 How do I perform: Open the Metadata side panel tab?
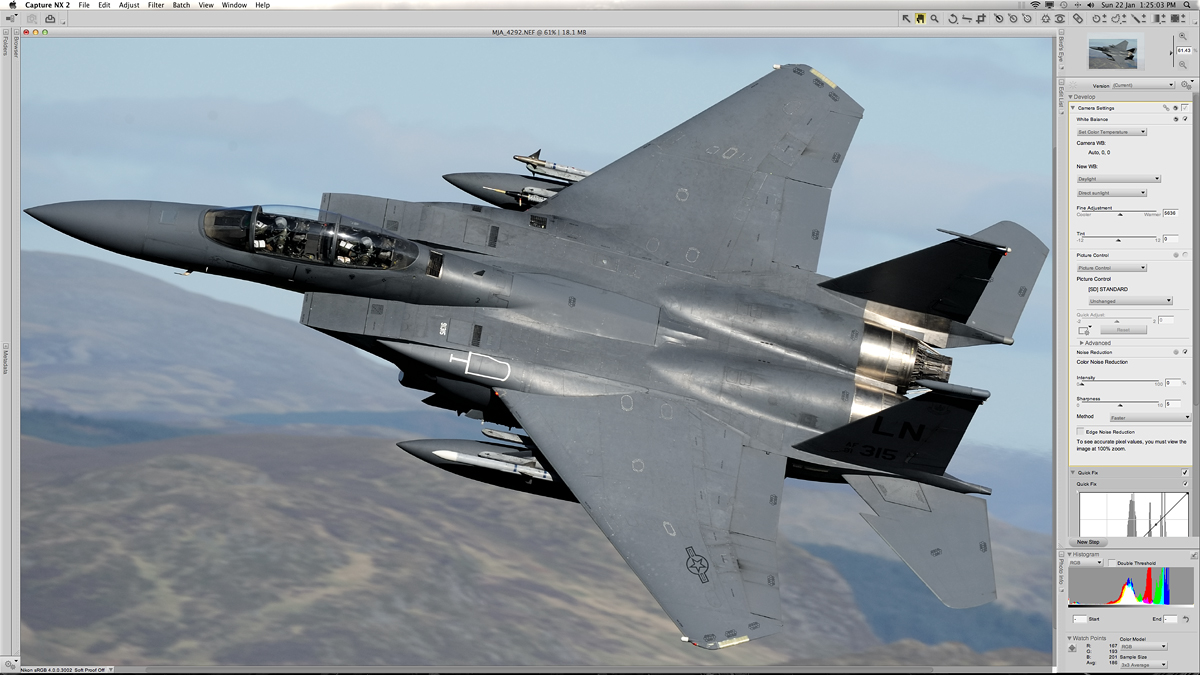pyautogui.click(x=5, y=361)
